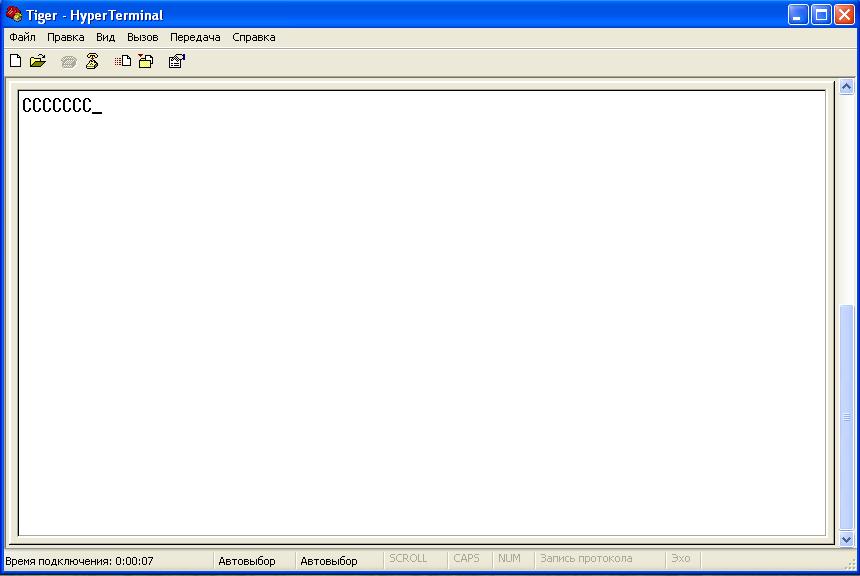Click the Send file toolbar icon
Screen dimensions: 860x576
coord(123,61)
